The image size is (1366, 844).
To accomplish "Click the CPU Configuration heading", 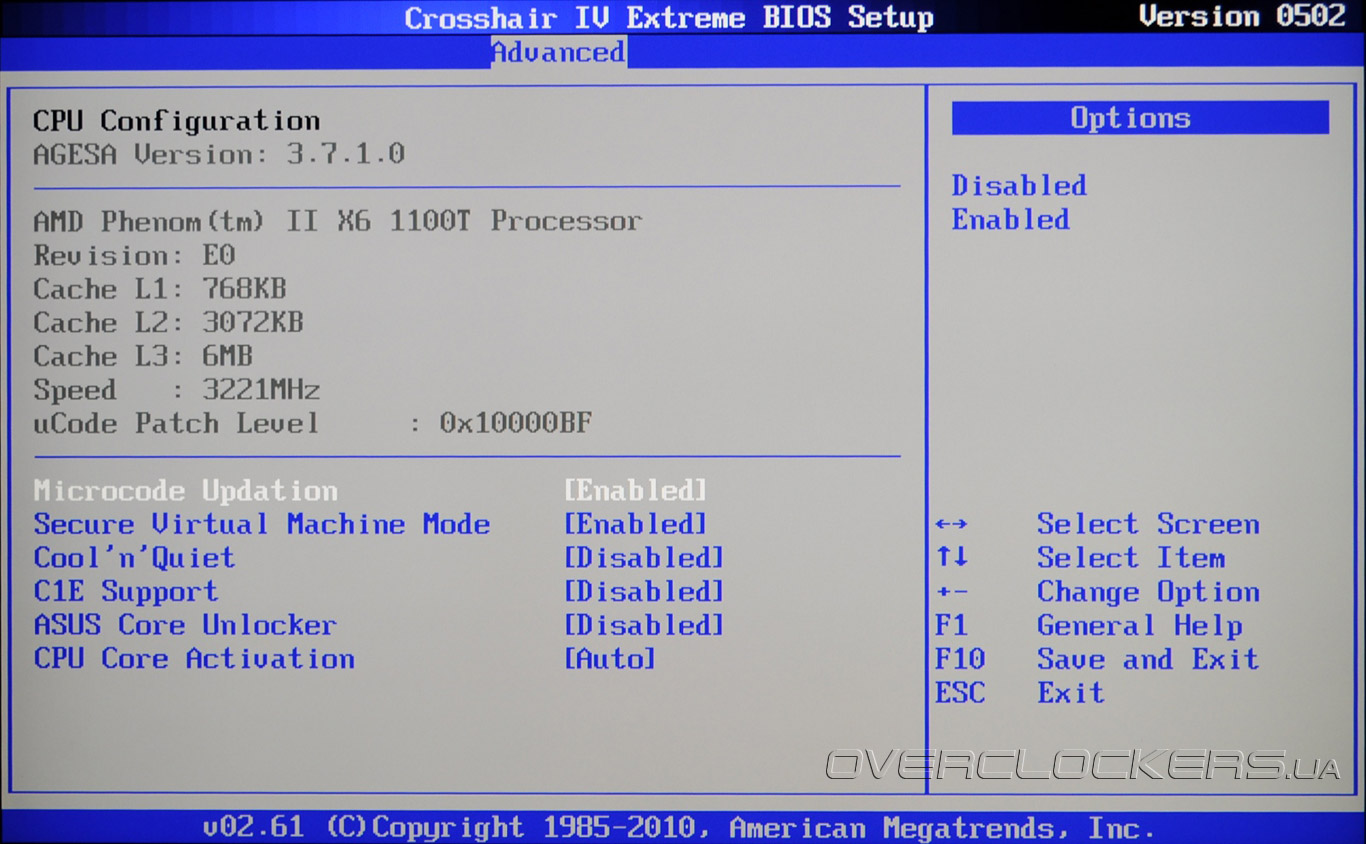I will click(177, 121).
